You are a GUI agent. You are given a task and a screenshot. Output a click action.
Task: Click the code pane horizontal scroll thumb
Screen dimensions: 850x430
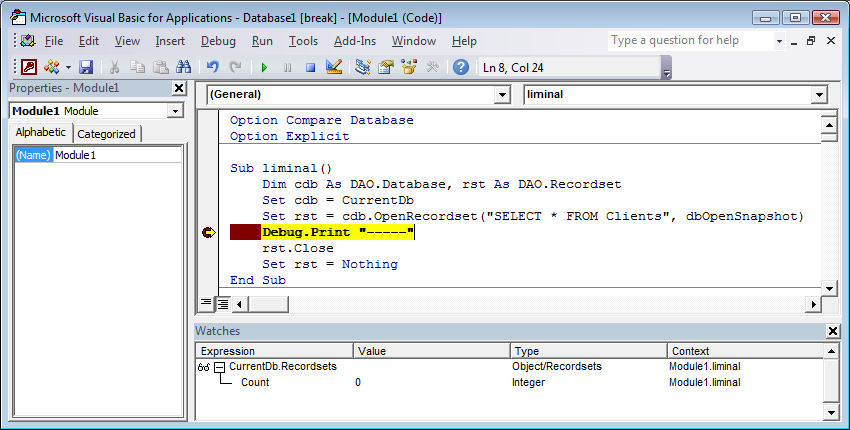click(x=268, y=304)
